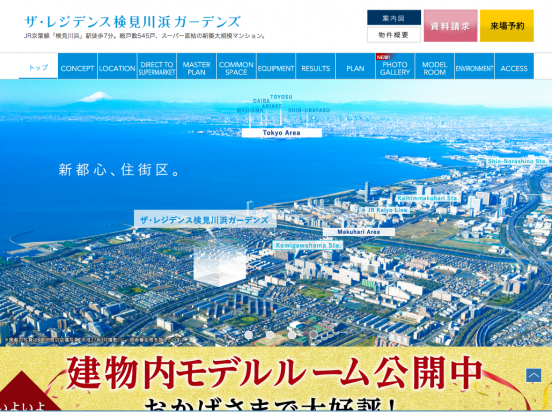This screenshot has width=552, height=412.
Task: Open the EQUIPMENT section
Action: click(276, 66)
